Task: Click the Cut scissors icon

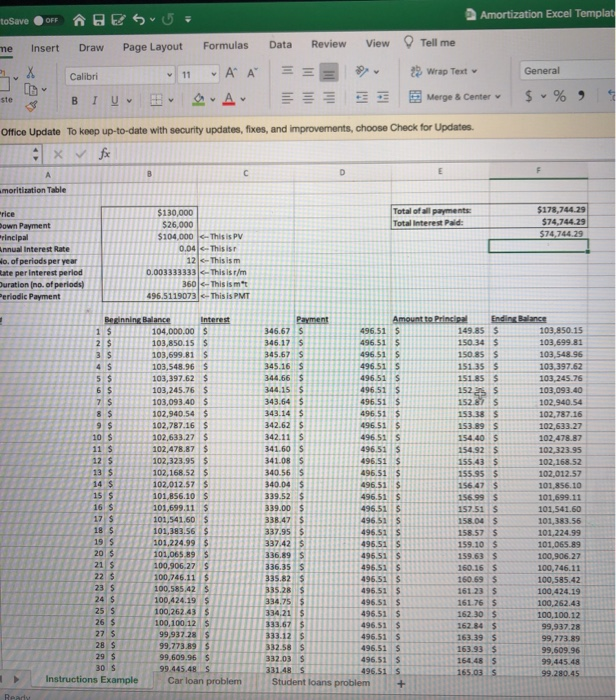Action: tap(30, 72)
